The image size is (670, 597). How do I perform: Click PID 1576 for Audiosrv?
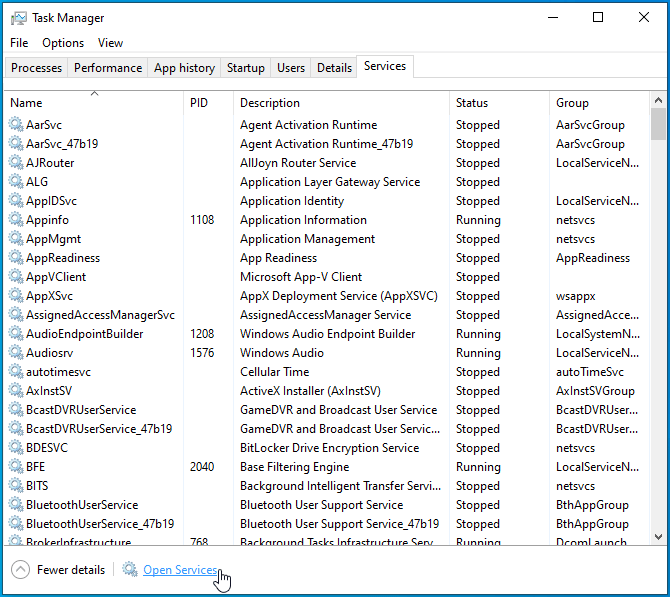(202, 353)
